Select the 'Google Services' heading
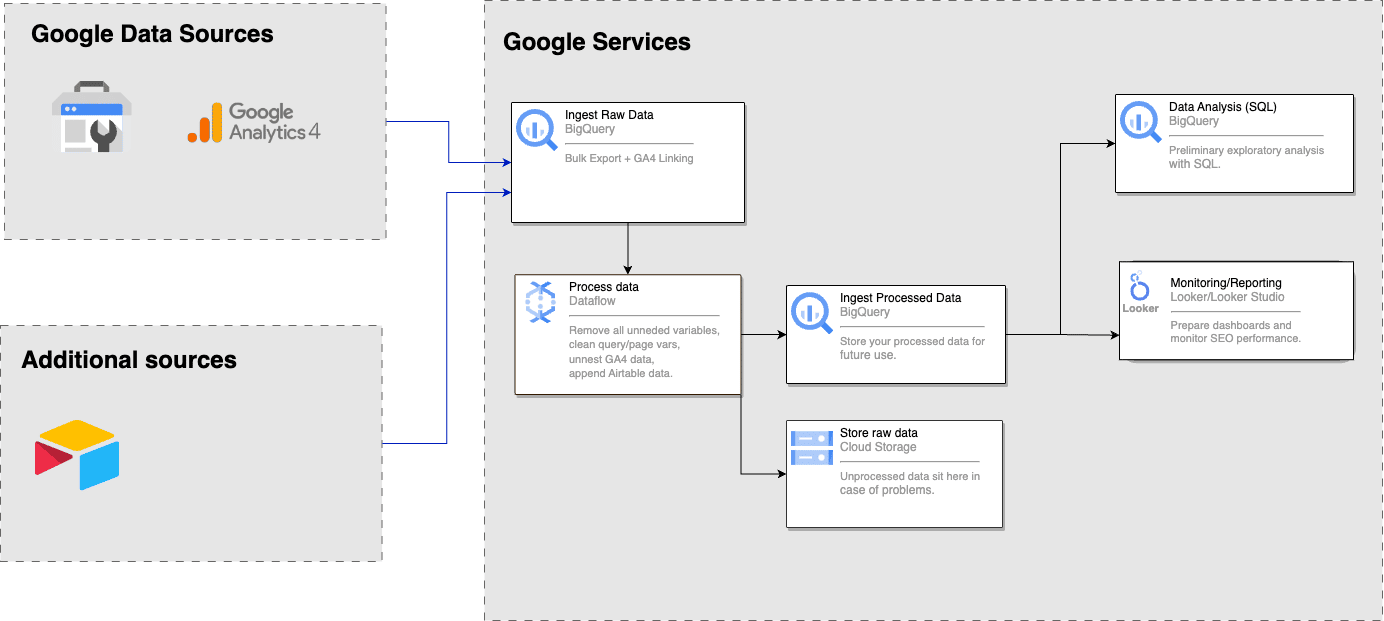This screenshot has width=1384, height=621. point(597,42)
